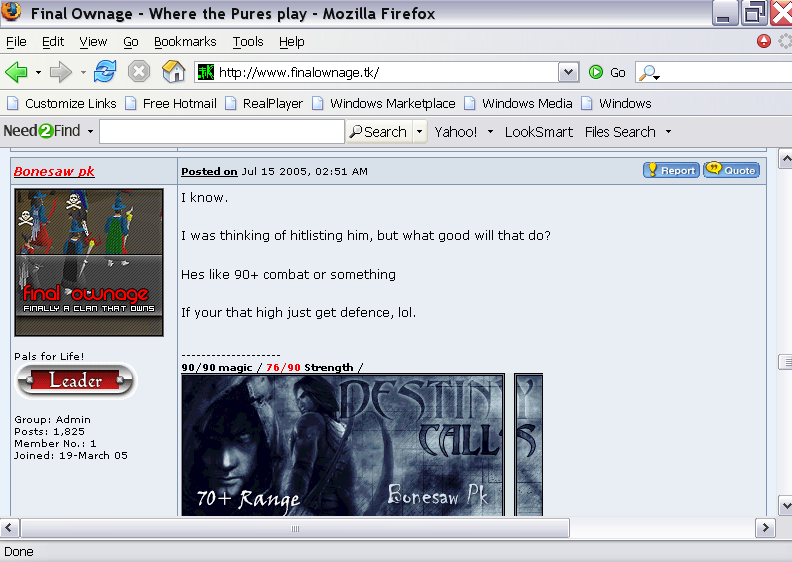Click the address bar URL field
792x562 pixels.
pos(387,72)
